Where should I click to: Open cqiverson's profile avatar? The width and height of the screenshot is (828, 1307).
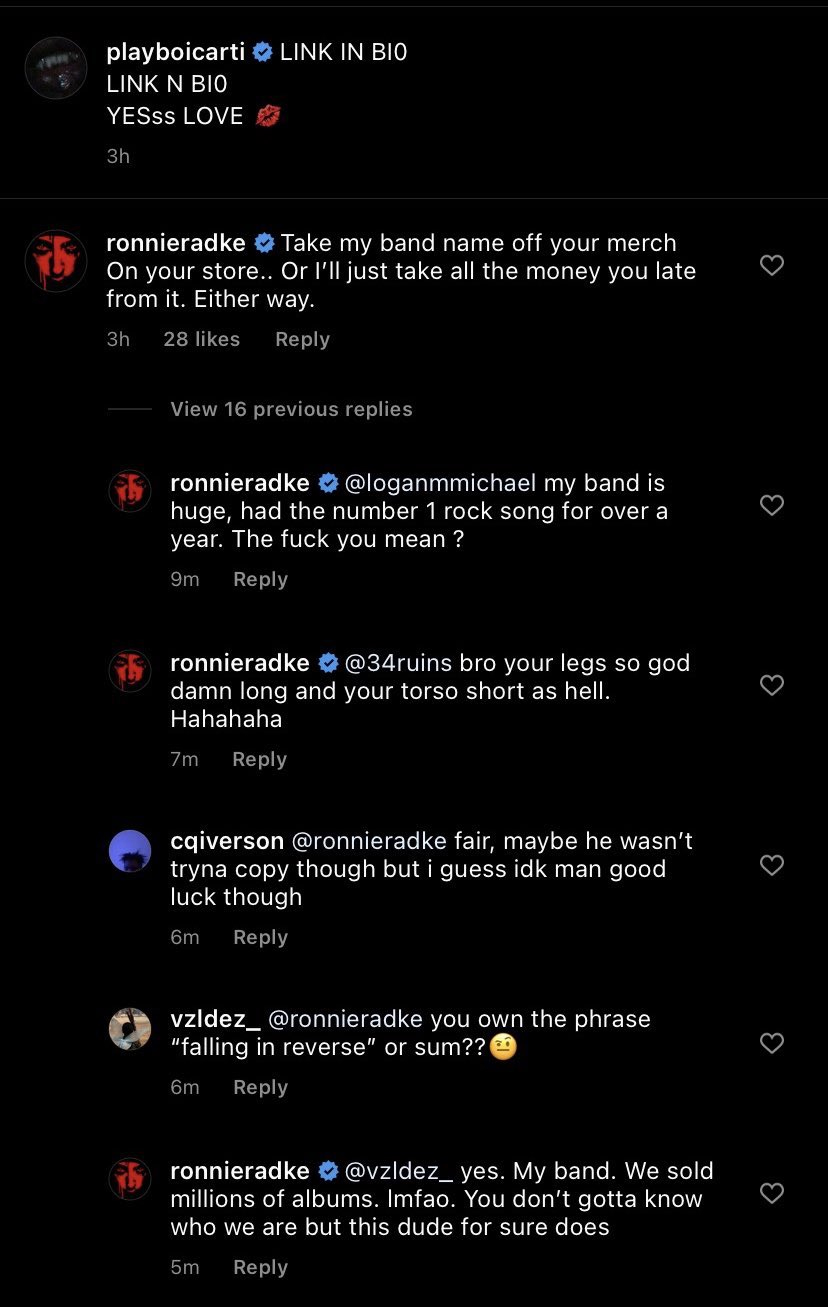click(x=130, y=851)
